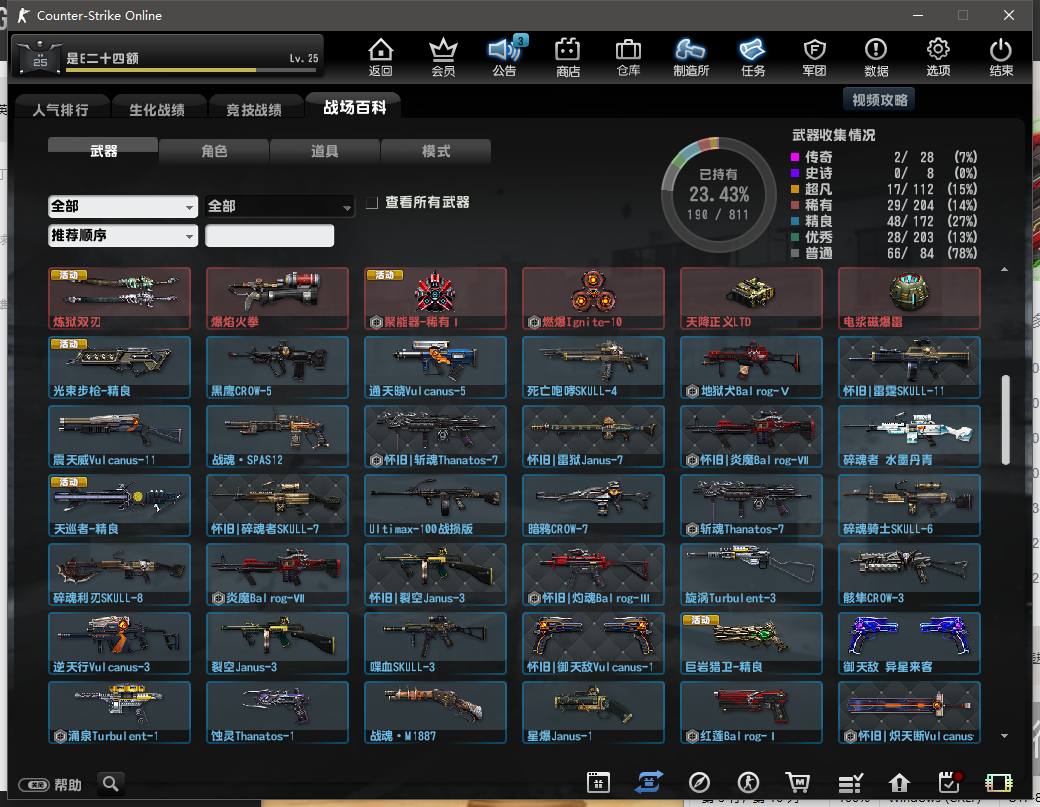The width and height of the screenshot is (1040, 807).
Task: Open the 任务 missions icon
Action: [753, 56]
